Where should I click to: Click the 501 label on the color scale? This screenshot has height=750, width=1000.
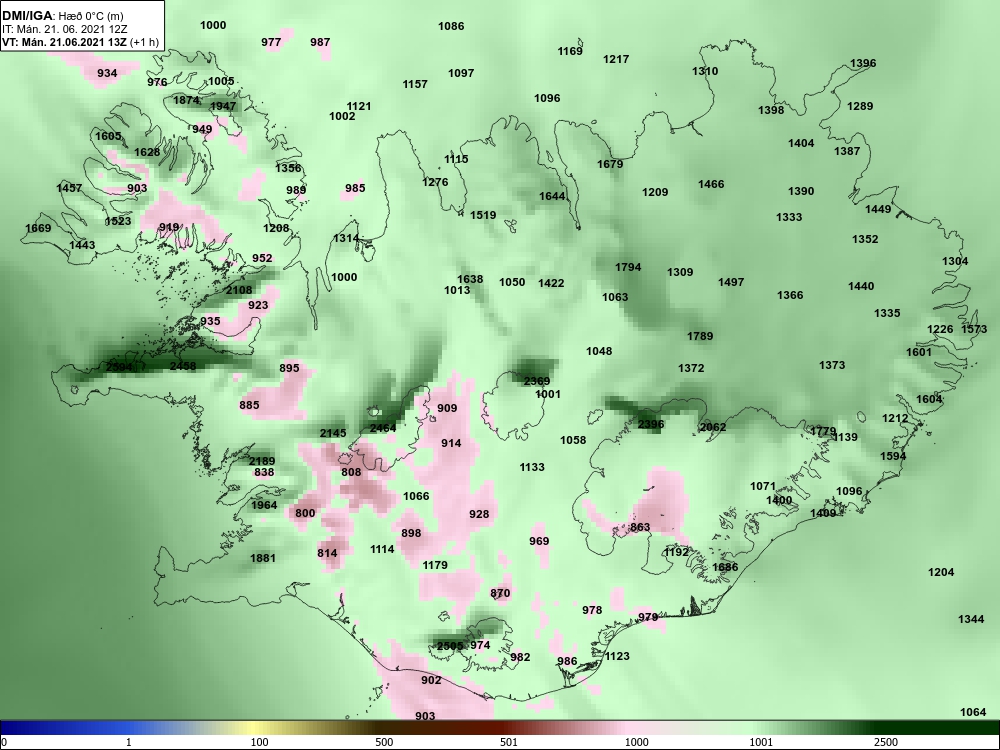[508, 742]
